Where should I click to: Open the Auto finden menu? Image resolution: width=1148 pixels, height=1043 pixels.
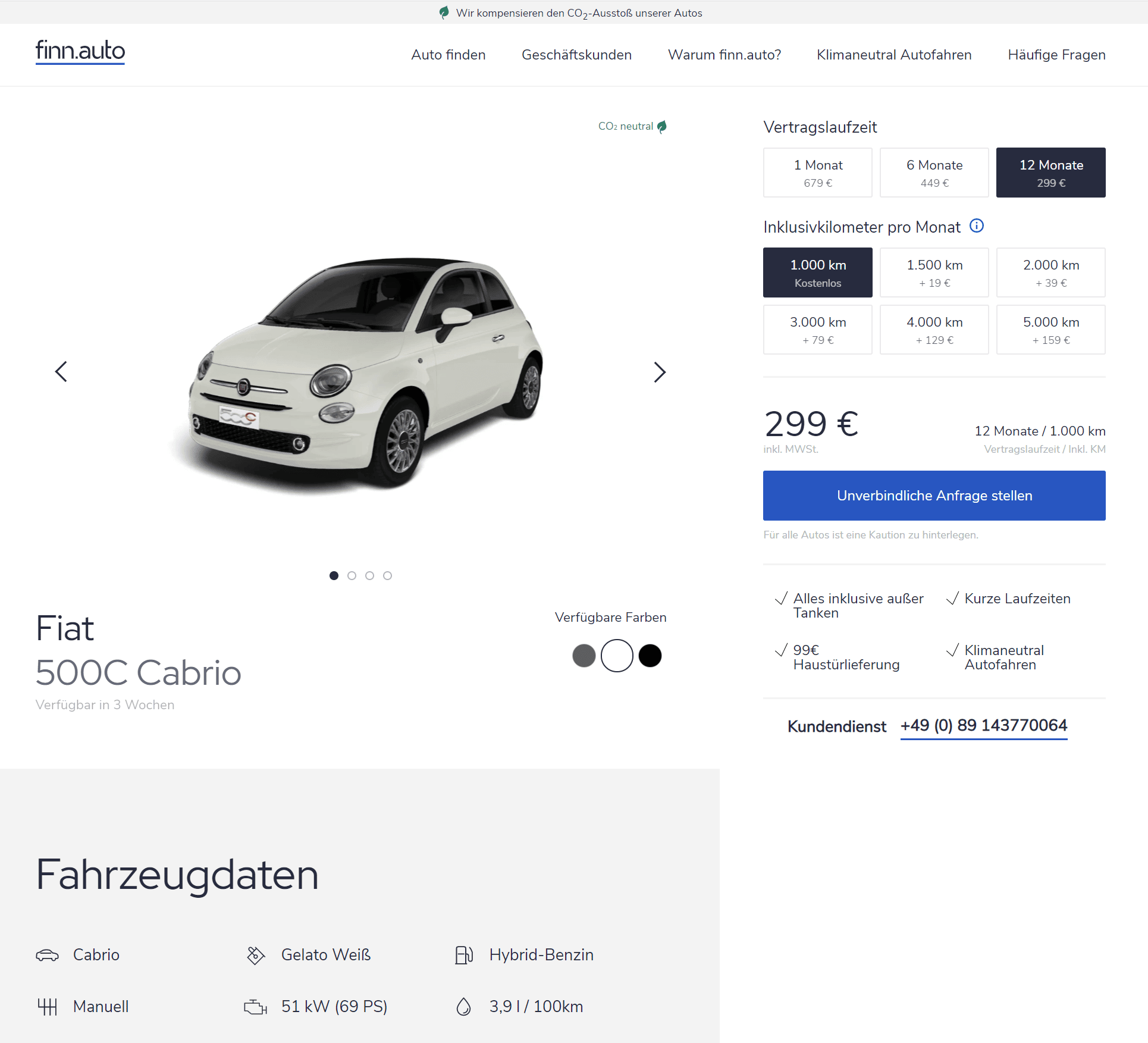pyautogui.click(x=448, y=55)
